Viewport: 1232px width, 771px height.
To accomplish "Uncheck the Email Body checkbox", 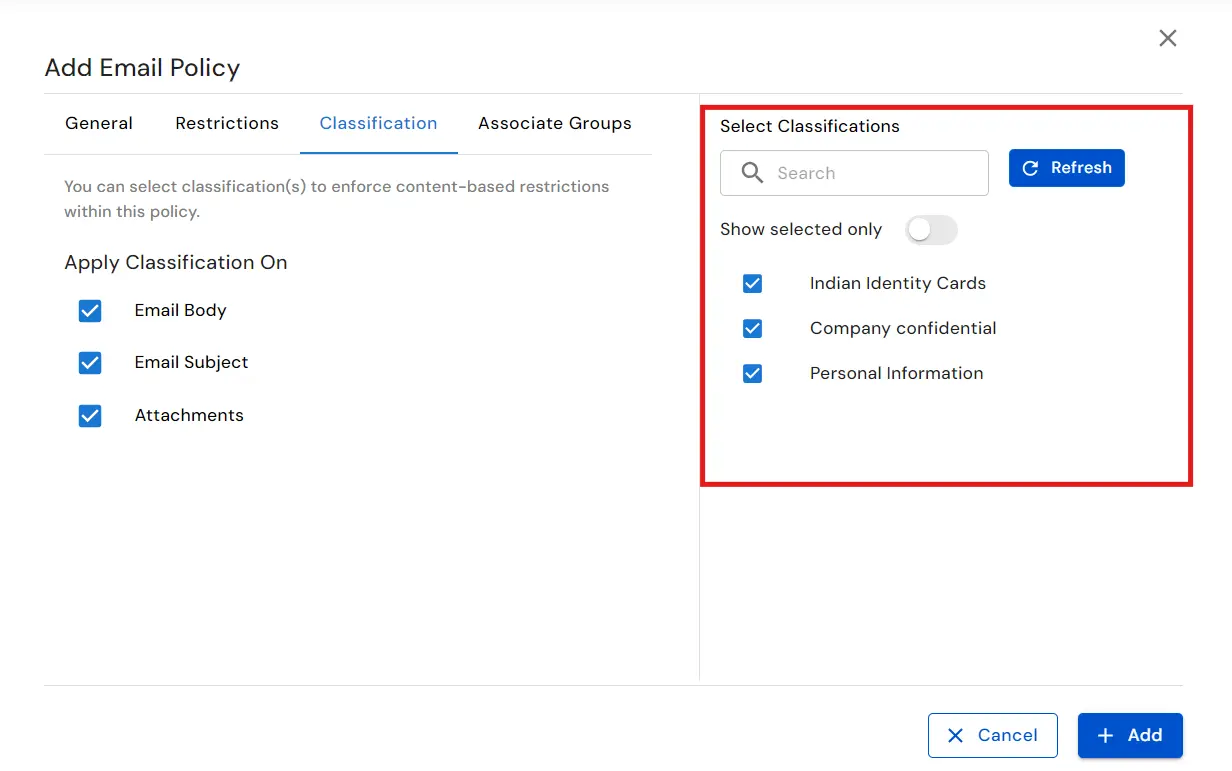I will point(90,310).
